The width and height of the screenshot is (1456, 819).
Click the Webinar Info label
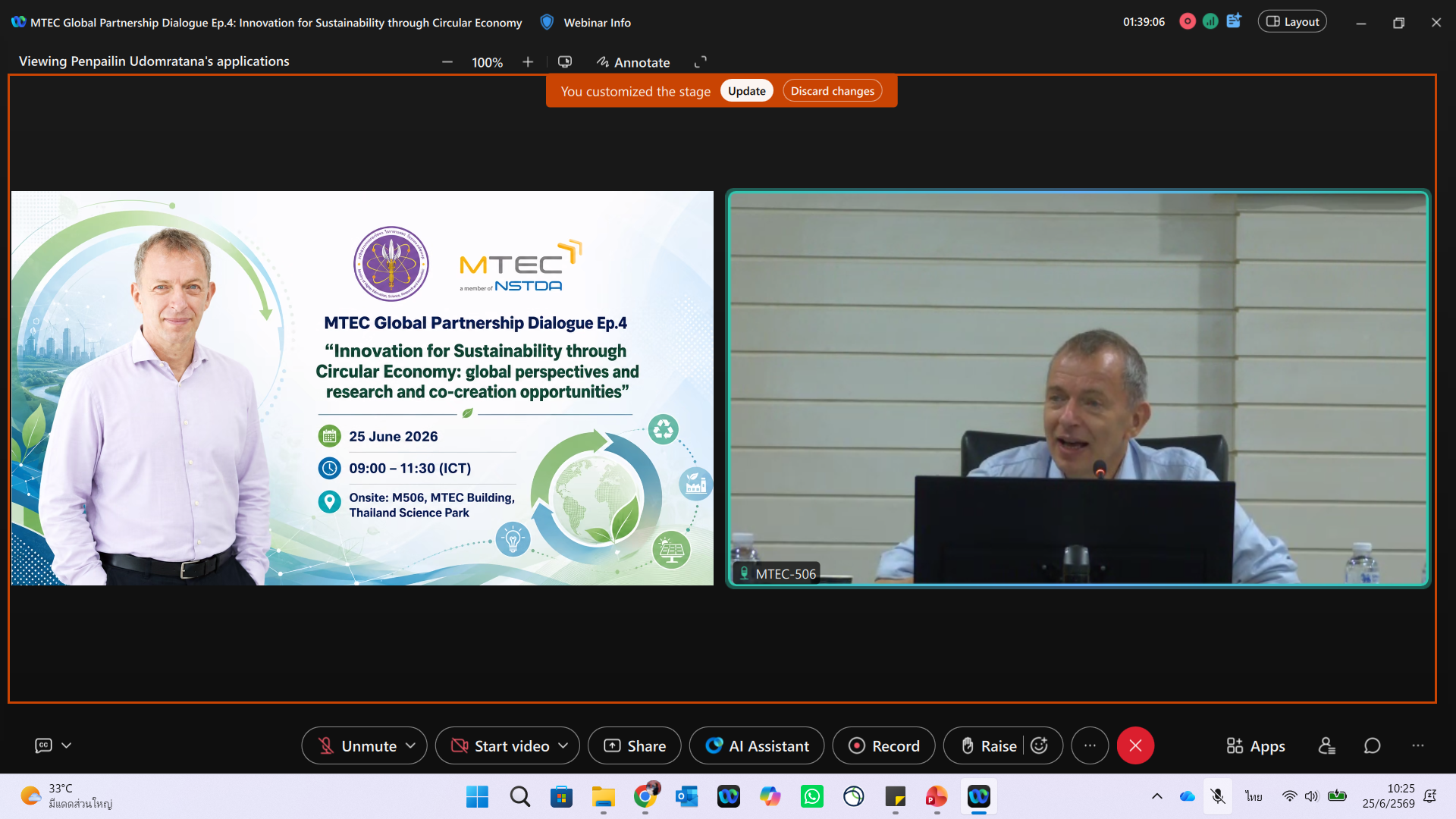click(597, 23)
